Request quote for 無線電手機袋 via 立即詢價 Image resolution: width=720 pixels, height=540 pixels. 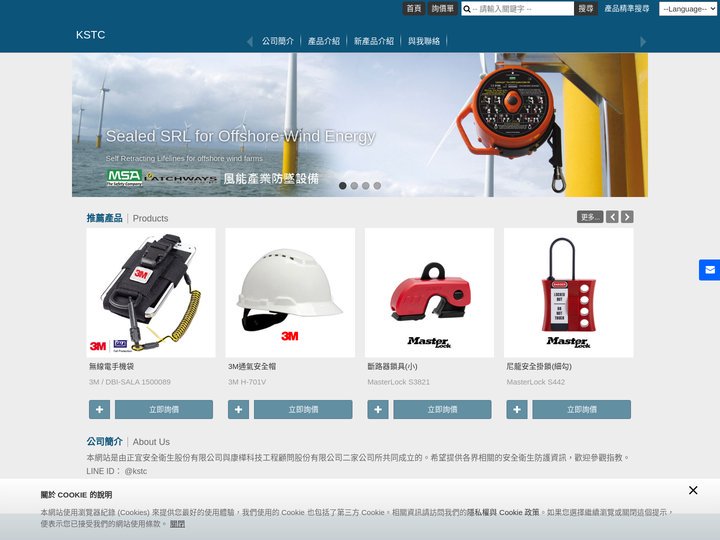(164, 409)
